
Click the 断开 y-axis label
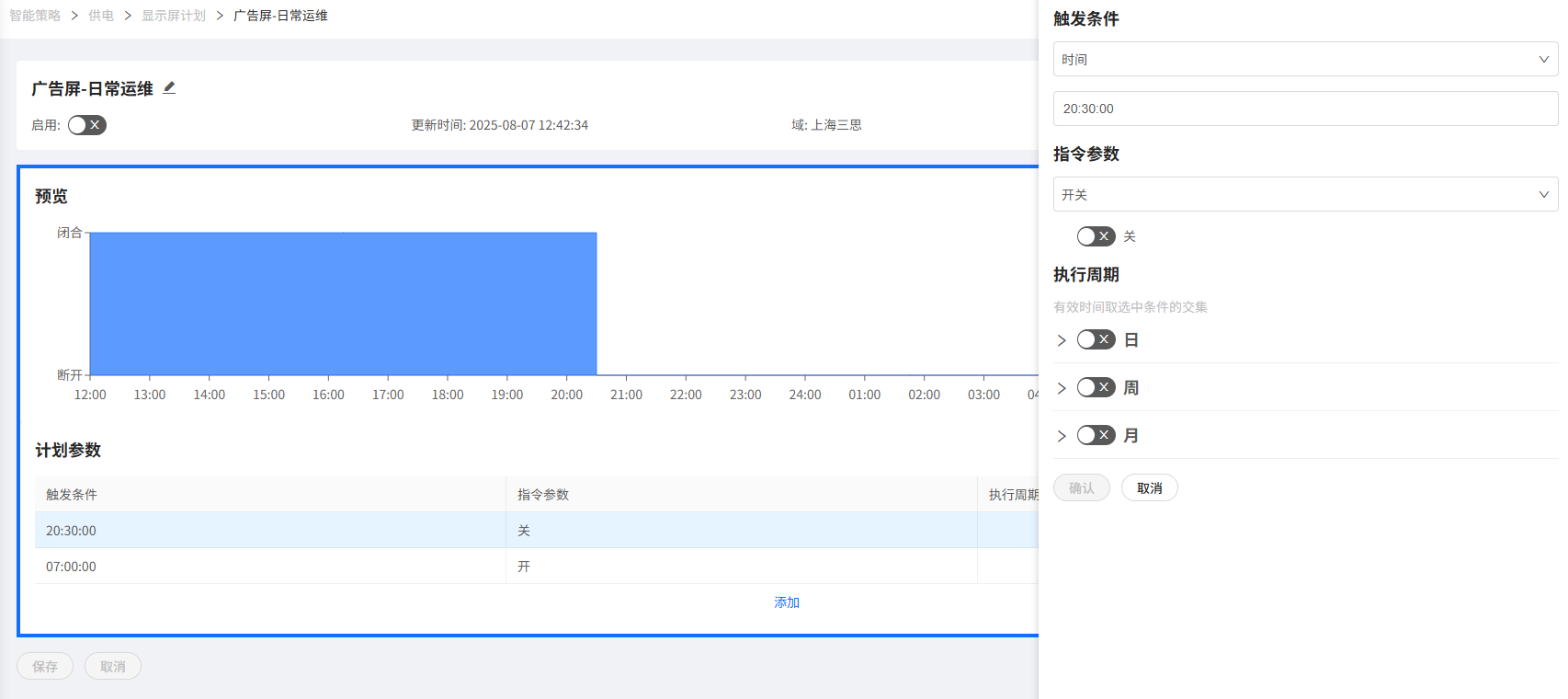tap(70, 375)
